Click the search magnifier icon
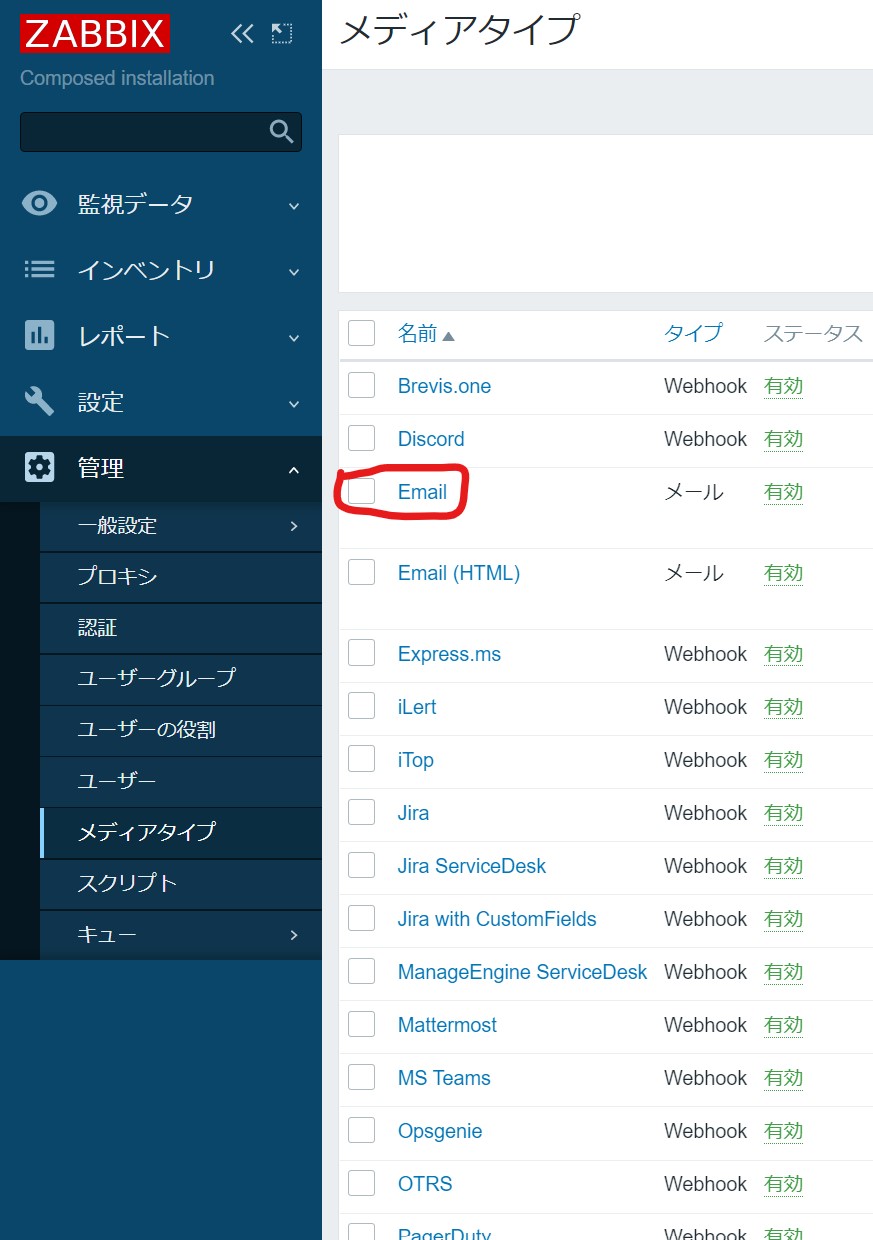Viewport: 873px width, 1240px height. 280,131
